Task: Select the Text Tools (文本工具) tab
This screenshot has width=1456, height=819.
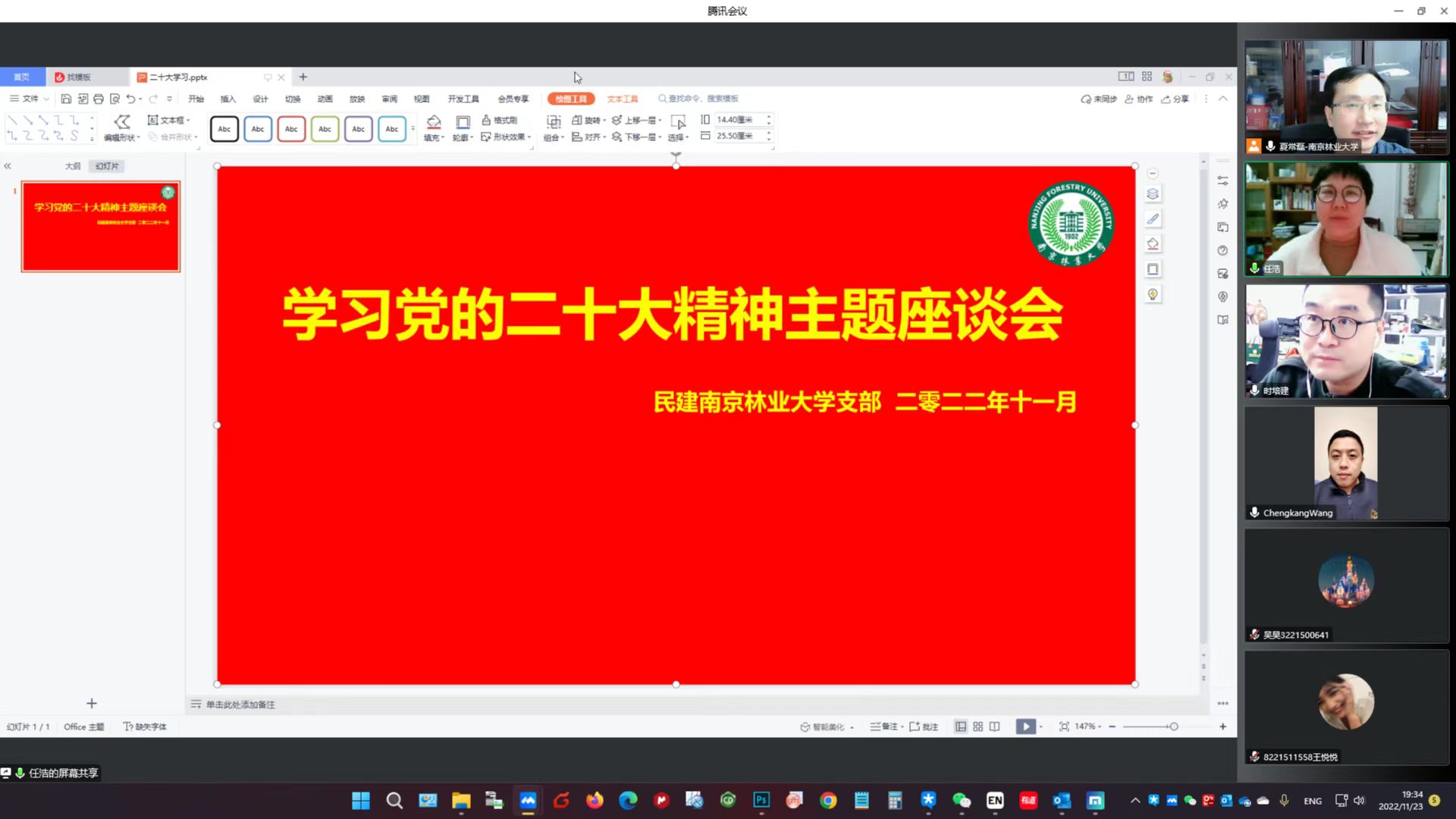Action: click(x=623, y=99)
